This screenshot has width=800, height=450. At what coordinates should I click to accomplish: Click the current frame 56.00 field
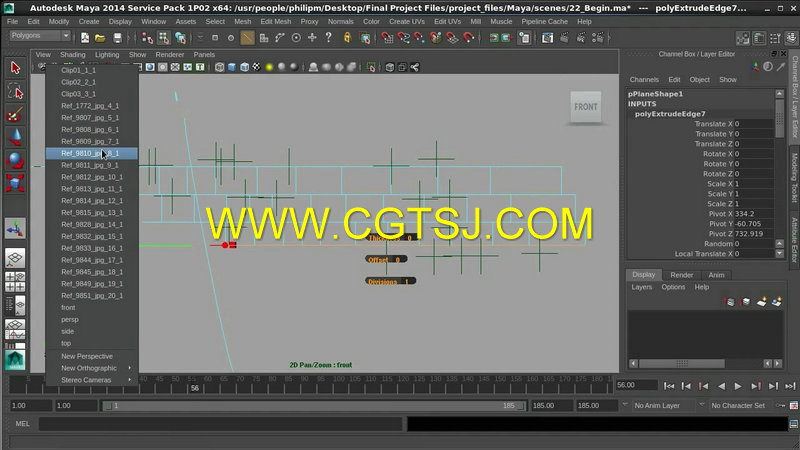(x=636, y=385)
